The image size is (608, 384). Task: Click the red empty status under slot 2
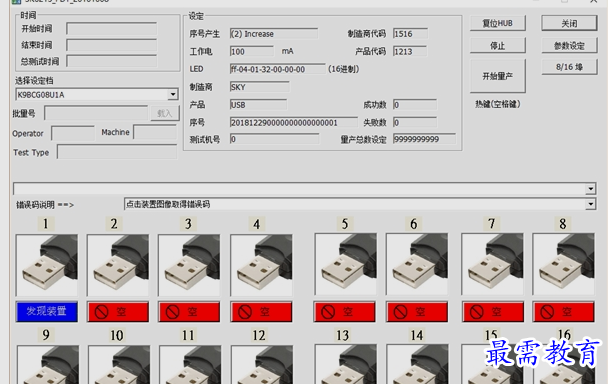118,311
